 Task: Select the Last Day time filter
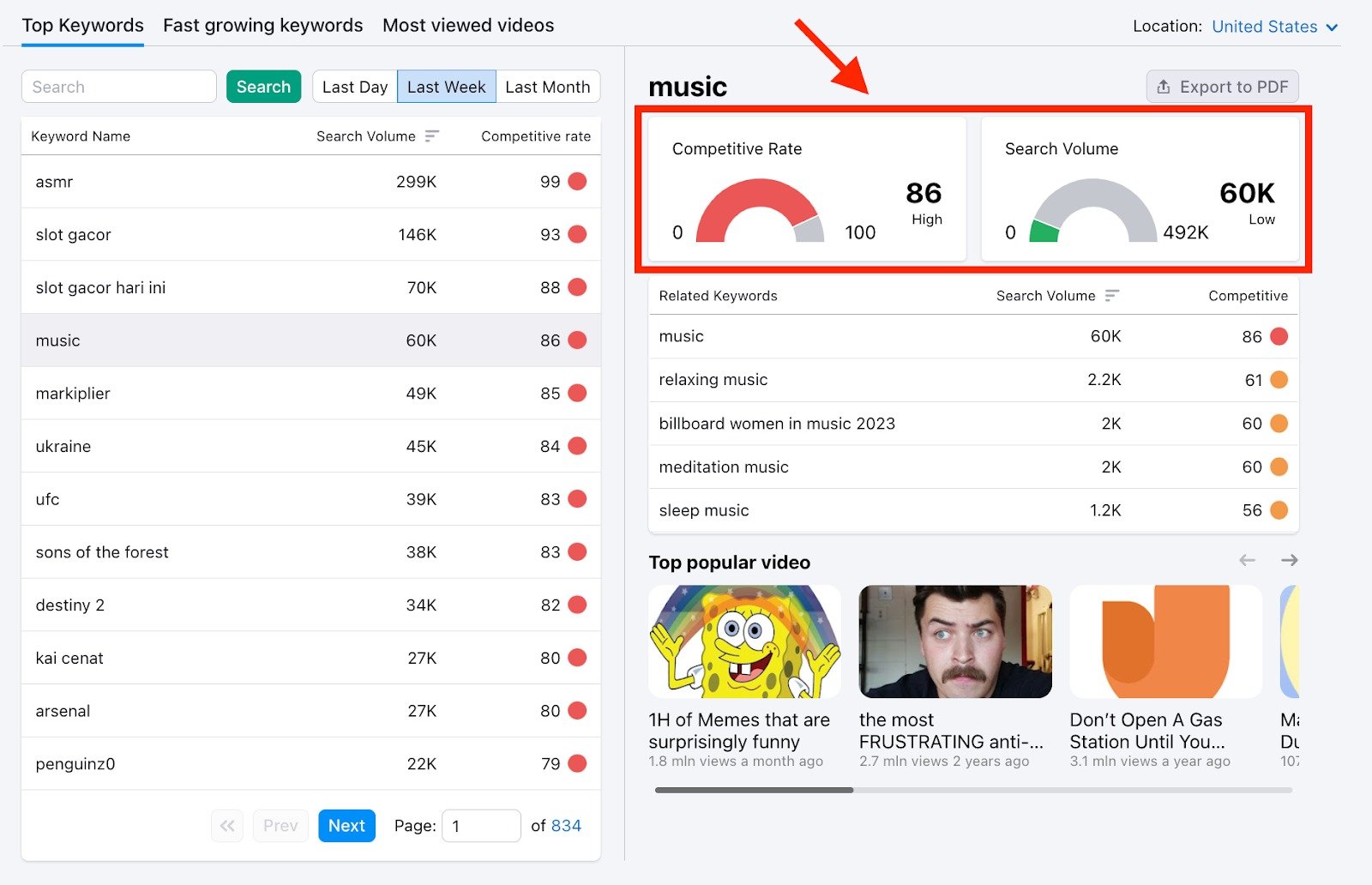point(354,86)
